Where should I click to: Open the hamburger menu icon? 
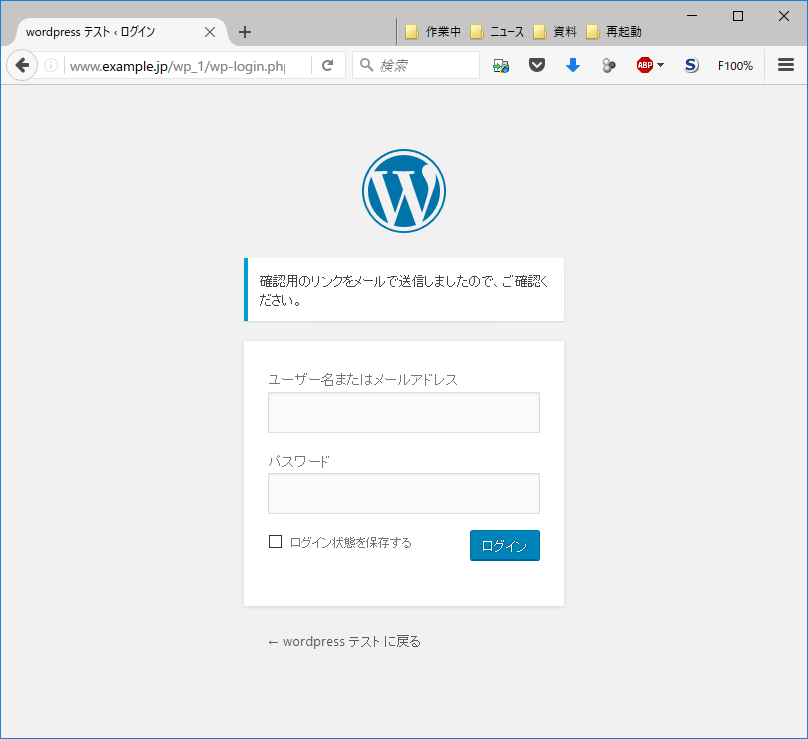point(786,66)
